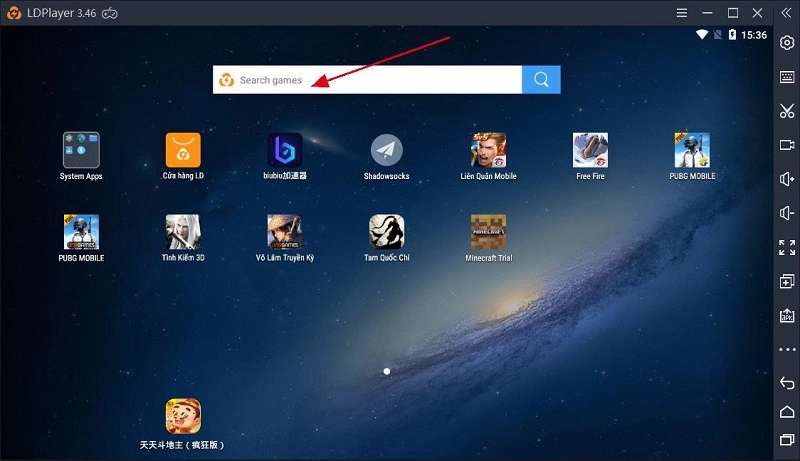Image resolution: width=800 pixels, height=461 pixels.
Task: Click the LD logo inside the search bar
Action: [226, 80]
